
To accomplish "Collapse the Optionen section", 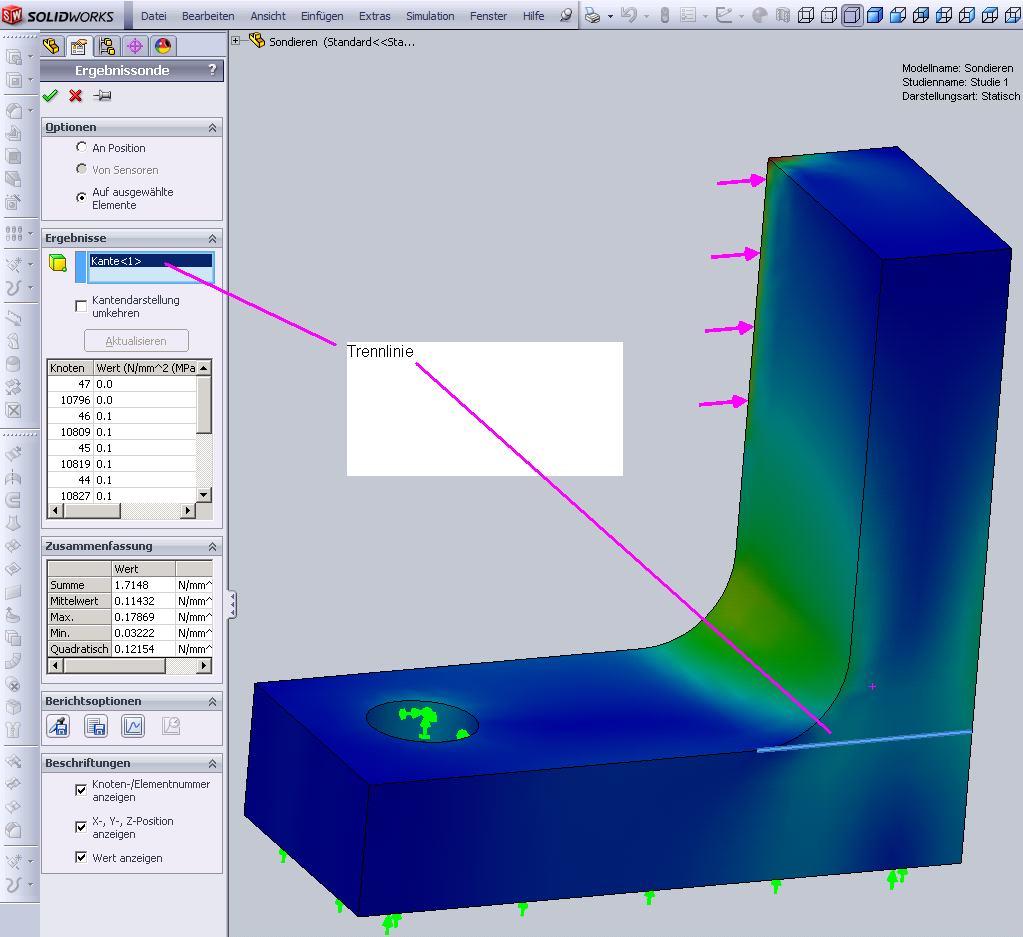I will point(212,128).
